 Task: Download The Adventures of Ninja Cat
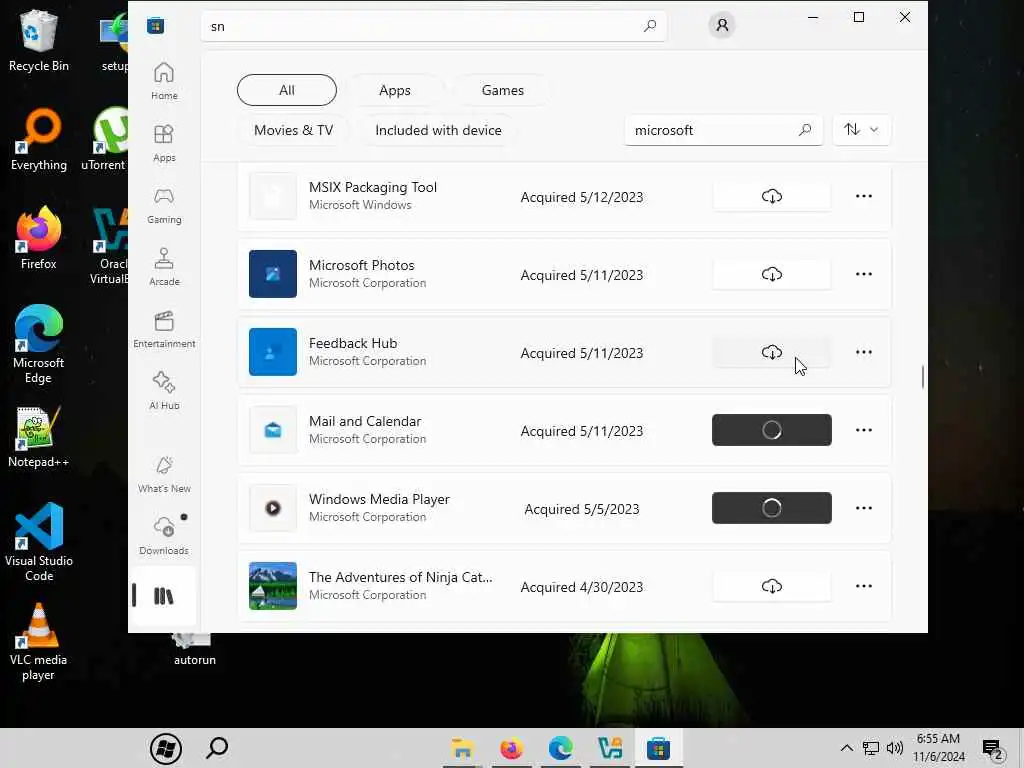click(x=771, y=586)
